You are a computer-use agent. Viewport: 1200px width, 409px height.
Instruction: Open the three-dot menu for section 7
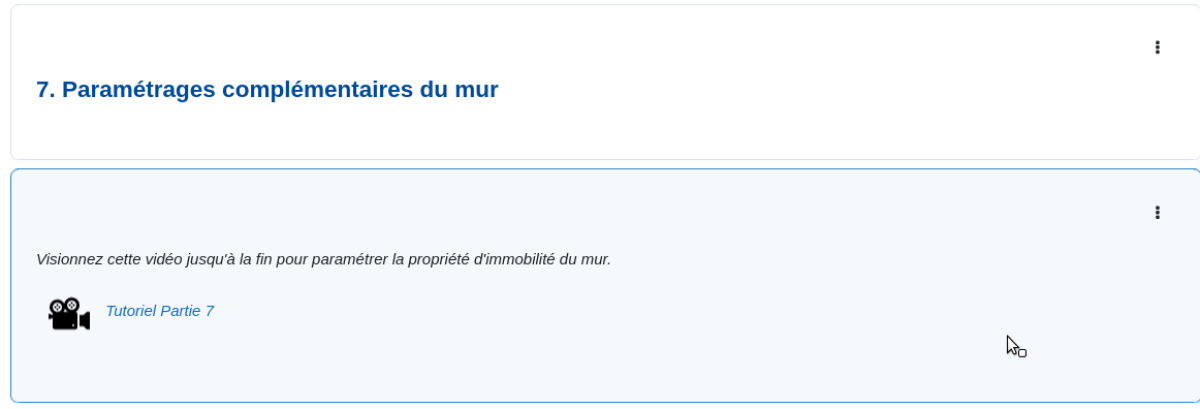[1157, 47]
